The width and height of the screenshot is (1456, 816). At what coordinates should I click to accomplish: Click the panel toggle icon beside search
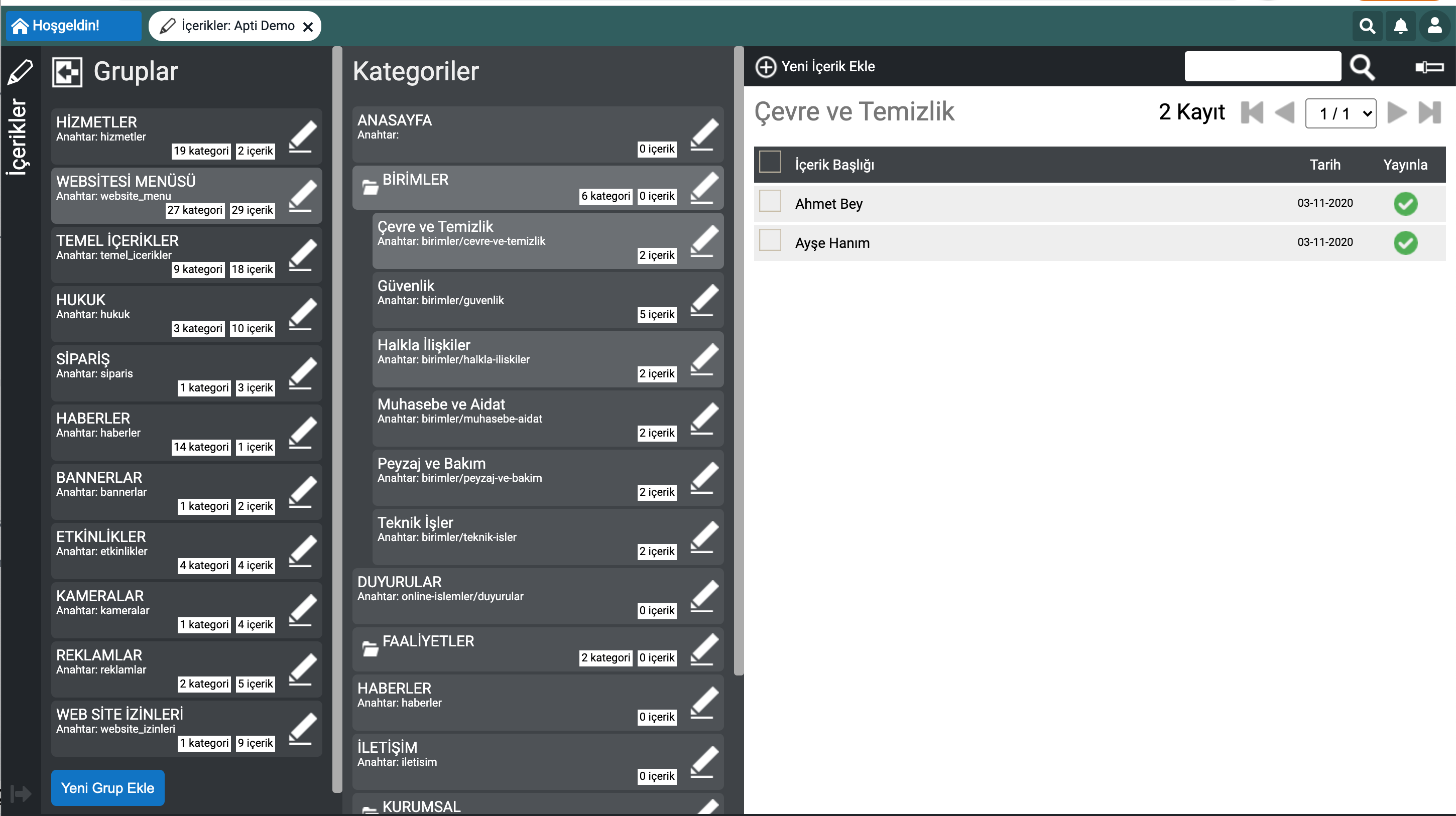click(1429, 67)
